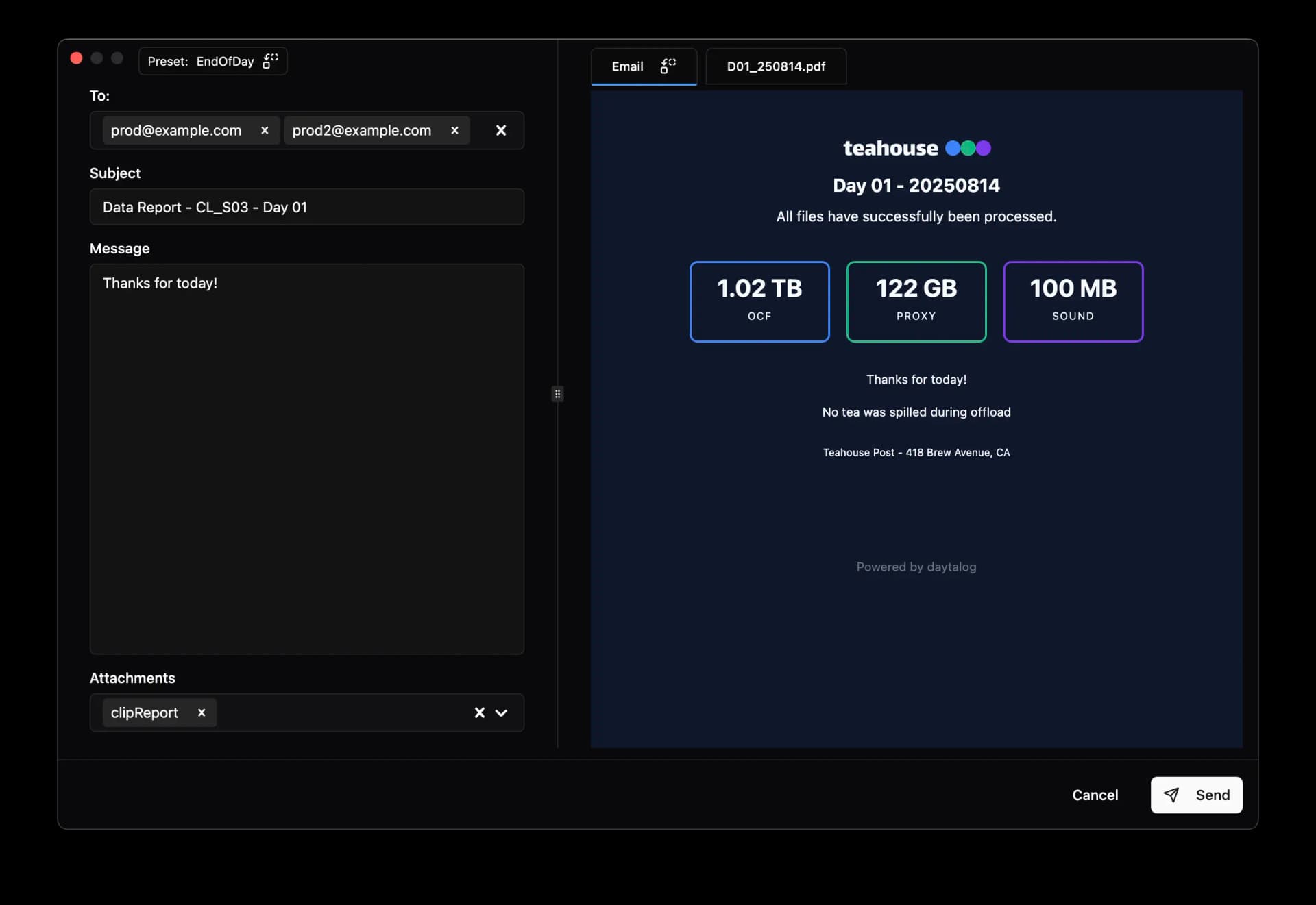The width and height of the screenshot is (1316, 905).
Task: Click the paper plane Send icon
Action: coord(1172,795)
